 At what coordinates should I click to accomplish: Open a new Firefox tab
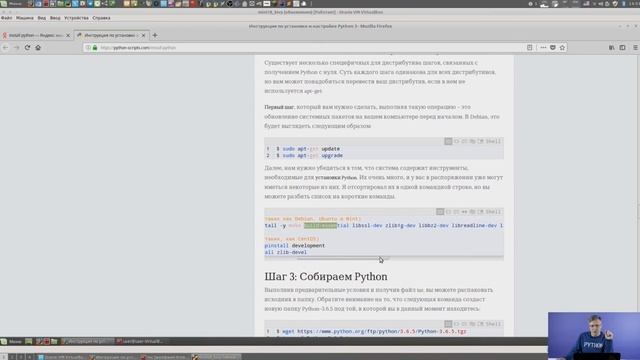tap(155, 36)
